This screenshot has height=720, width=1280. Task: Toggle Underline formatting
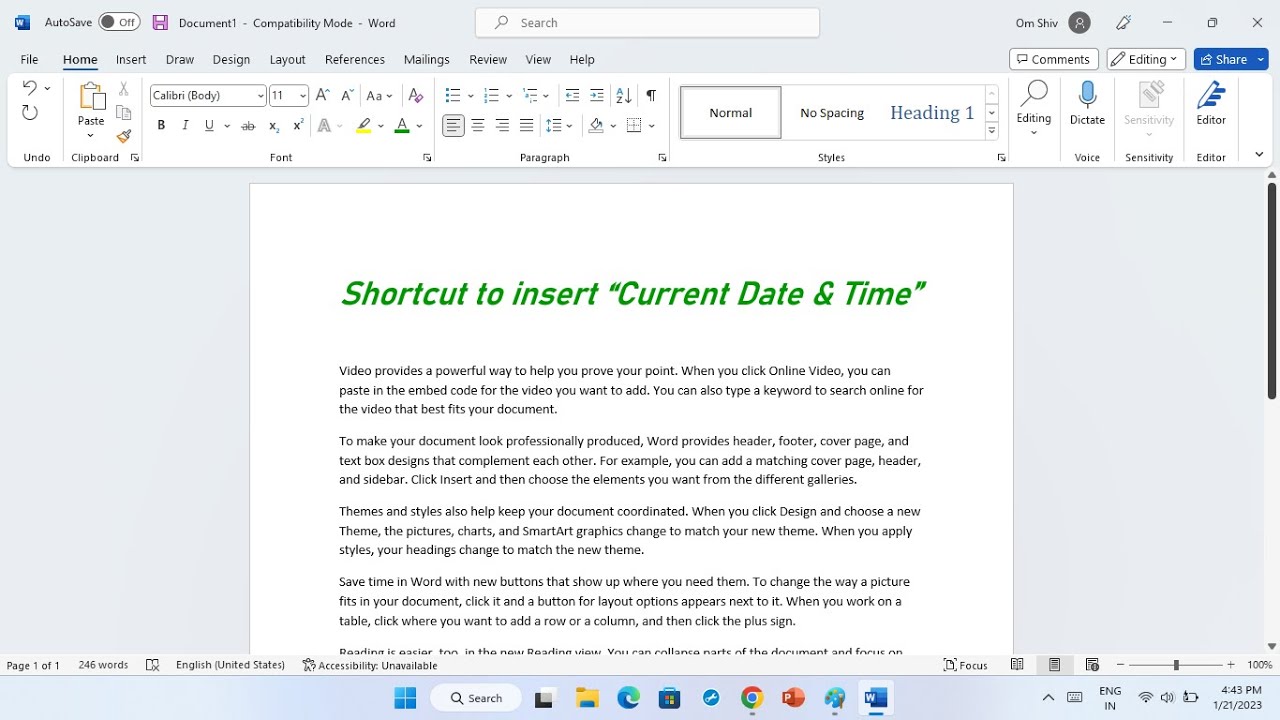[209, 126]
